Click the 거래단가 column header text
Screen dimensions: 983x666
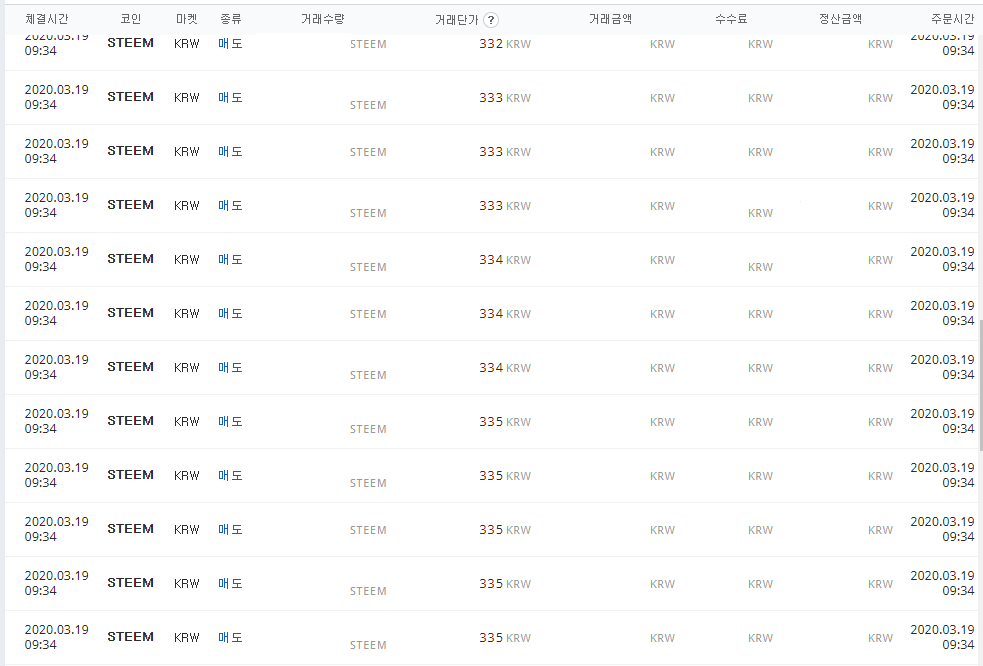(457, 20)
